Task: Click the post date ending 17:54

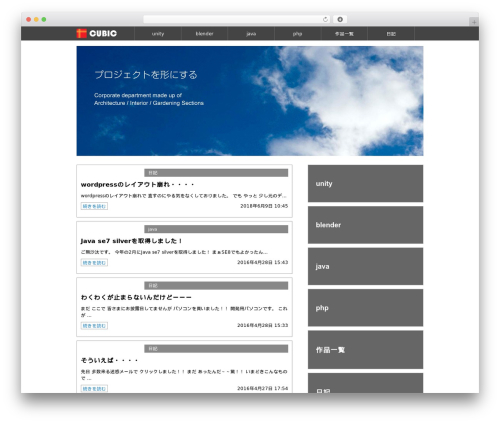Action: pos(262,388)
